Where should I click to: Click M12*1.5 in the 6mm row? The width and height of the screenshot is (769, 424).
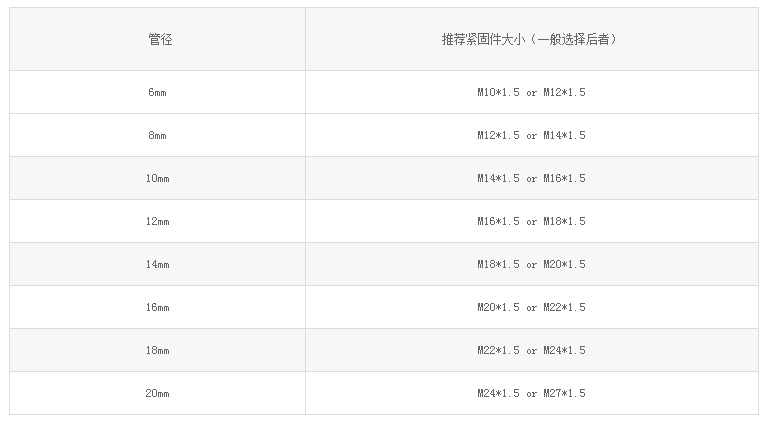[x=564, y=92]
